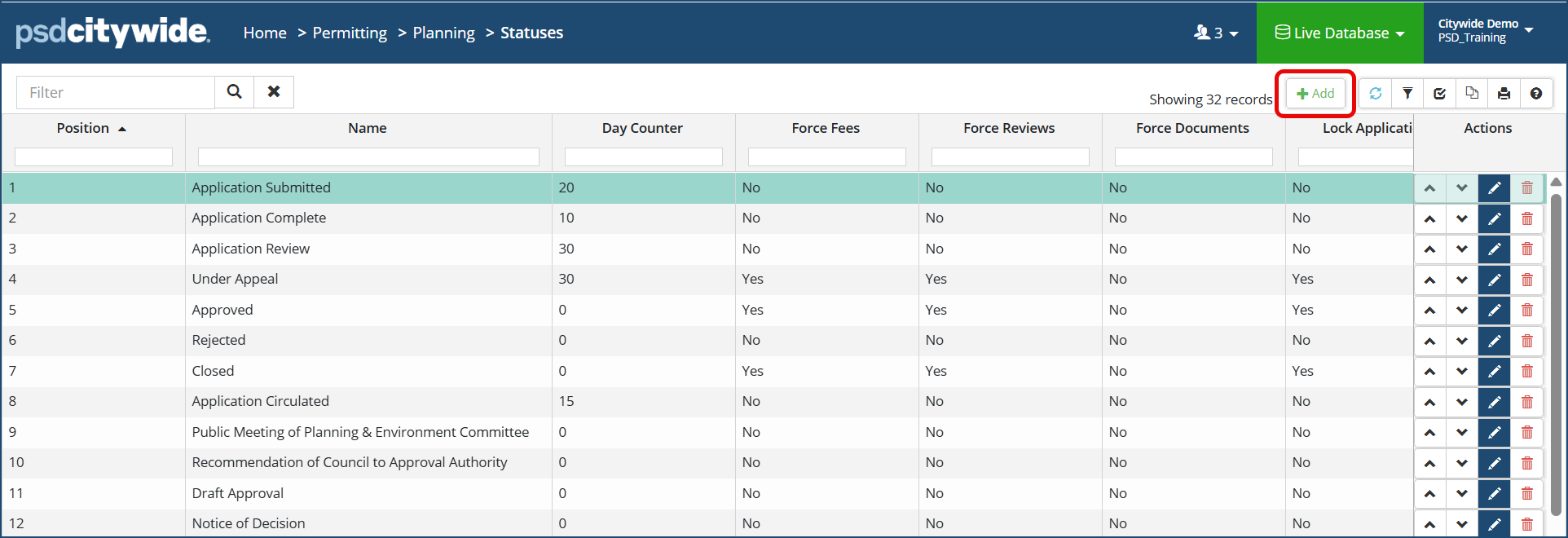Click the print toolbar icon
Screen dimensions: 1568x538
1504,94
